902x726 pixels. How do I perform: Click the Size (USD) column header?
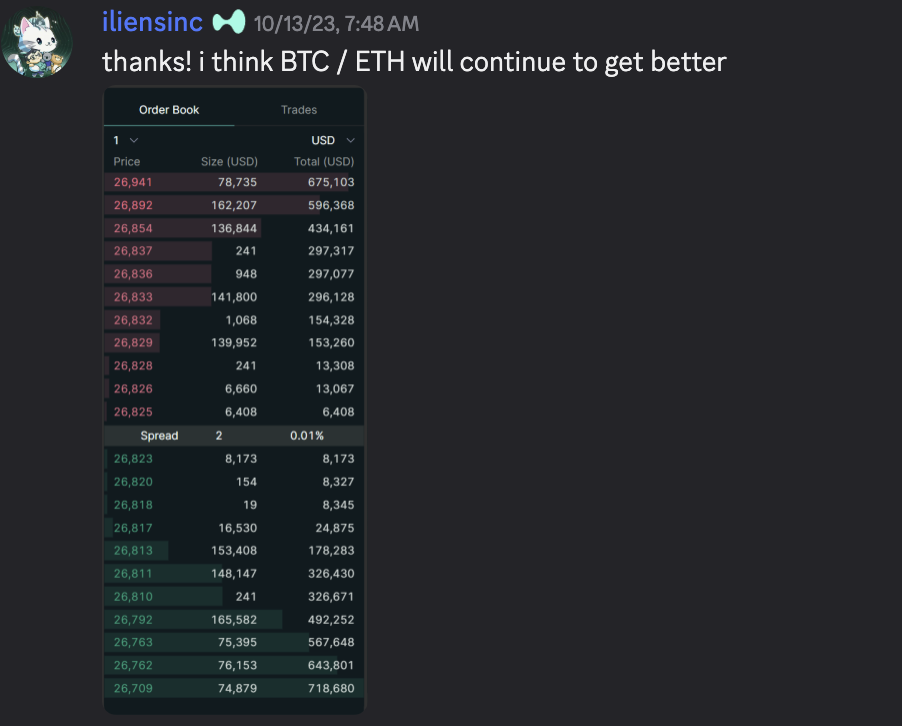click(x=230, y=161)
